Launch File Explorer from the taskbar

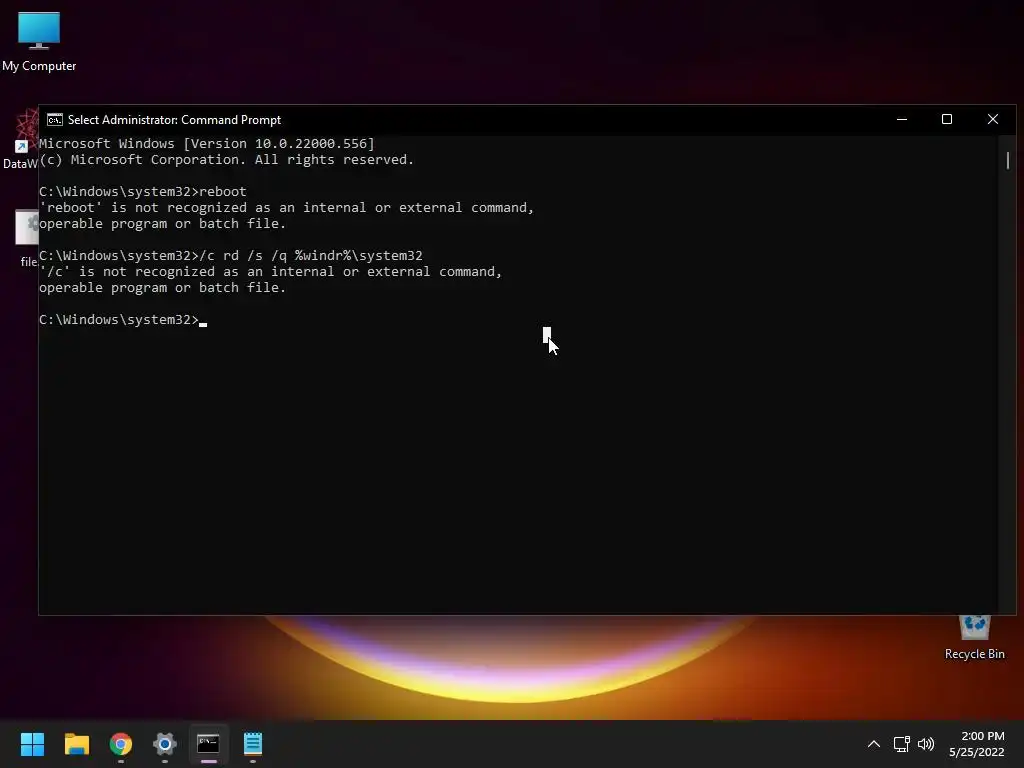pos(76,744)
